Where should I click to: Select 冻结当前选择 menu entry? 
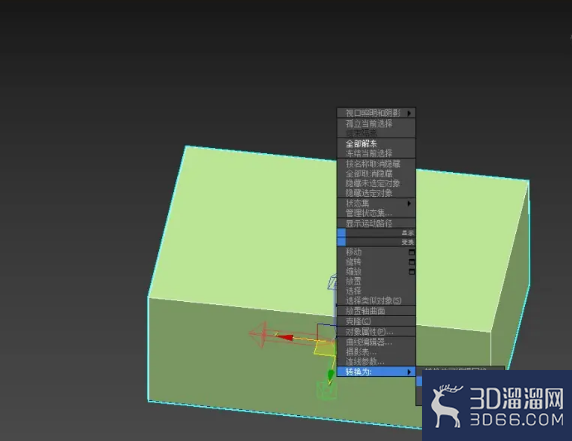click(376, 153)
